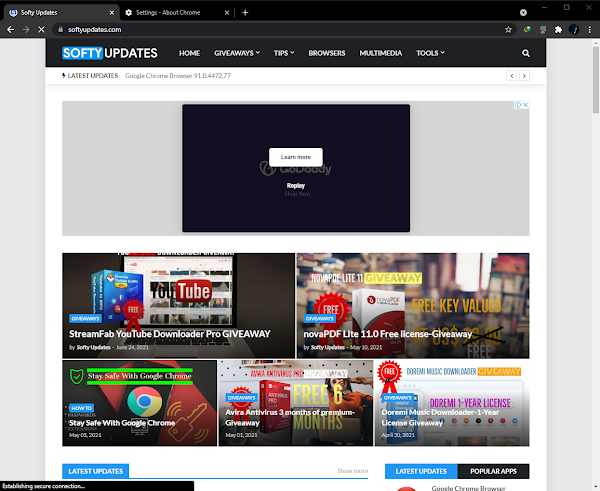Click the Learn more ad button

[x=296, y=157]
